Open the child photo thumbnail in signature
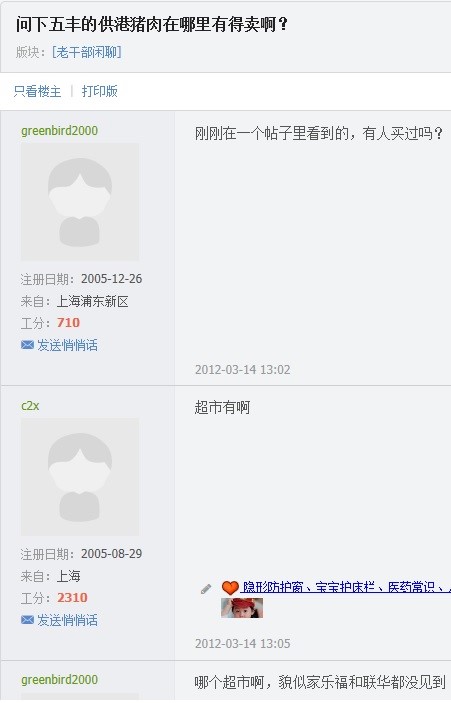451x703 pixels. tap(242, 608)
